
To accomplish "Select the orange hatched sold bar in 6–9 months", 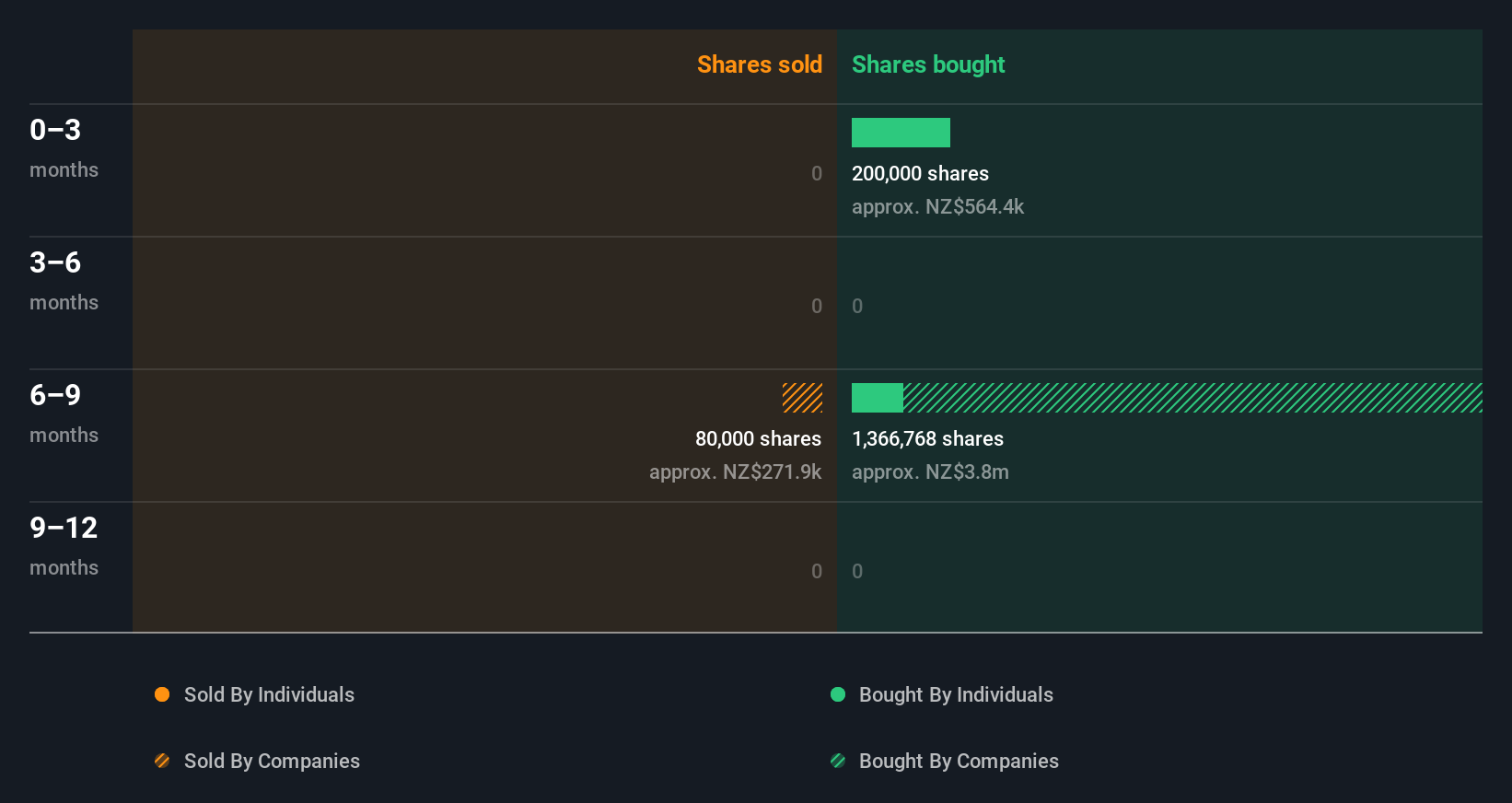I will pyautogui.click(x=802, y=398).
